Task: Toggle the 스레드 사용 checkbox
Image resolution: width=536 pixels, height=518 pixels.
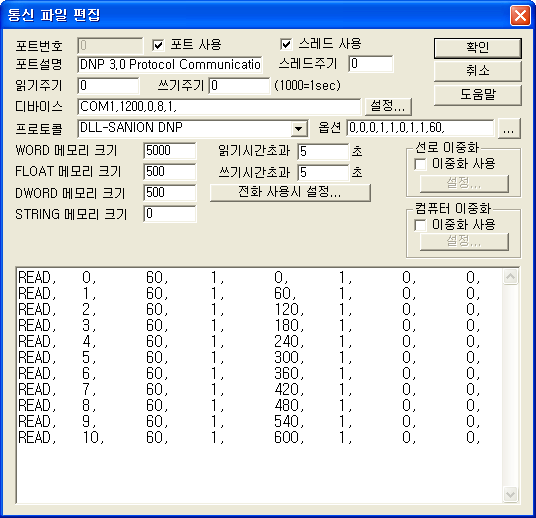Action: (x=286, y=44)
